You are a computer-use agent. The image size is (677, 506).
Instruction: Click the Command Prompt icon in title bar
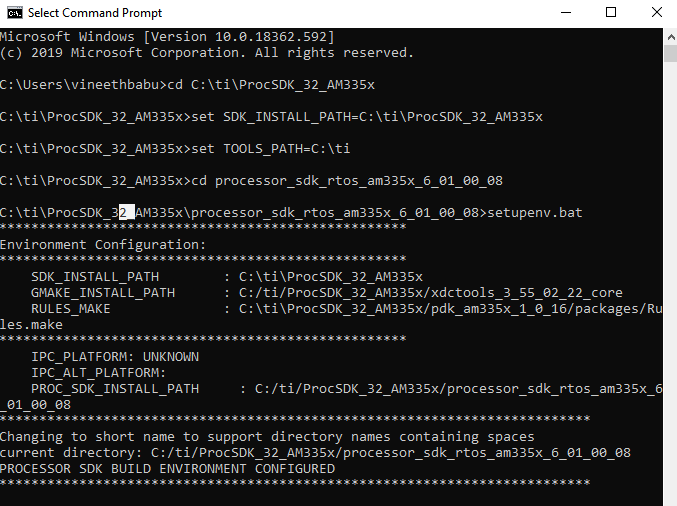(12, 13)
